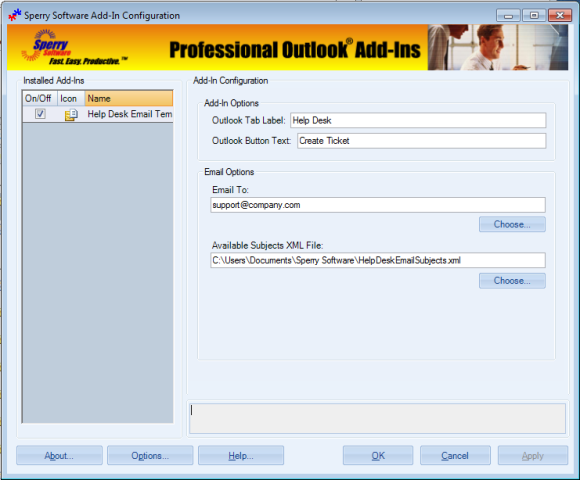This screenshot has height=480, width=580.
Task: Focus the Outlook Tab Label field
Action: 418,121
